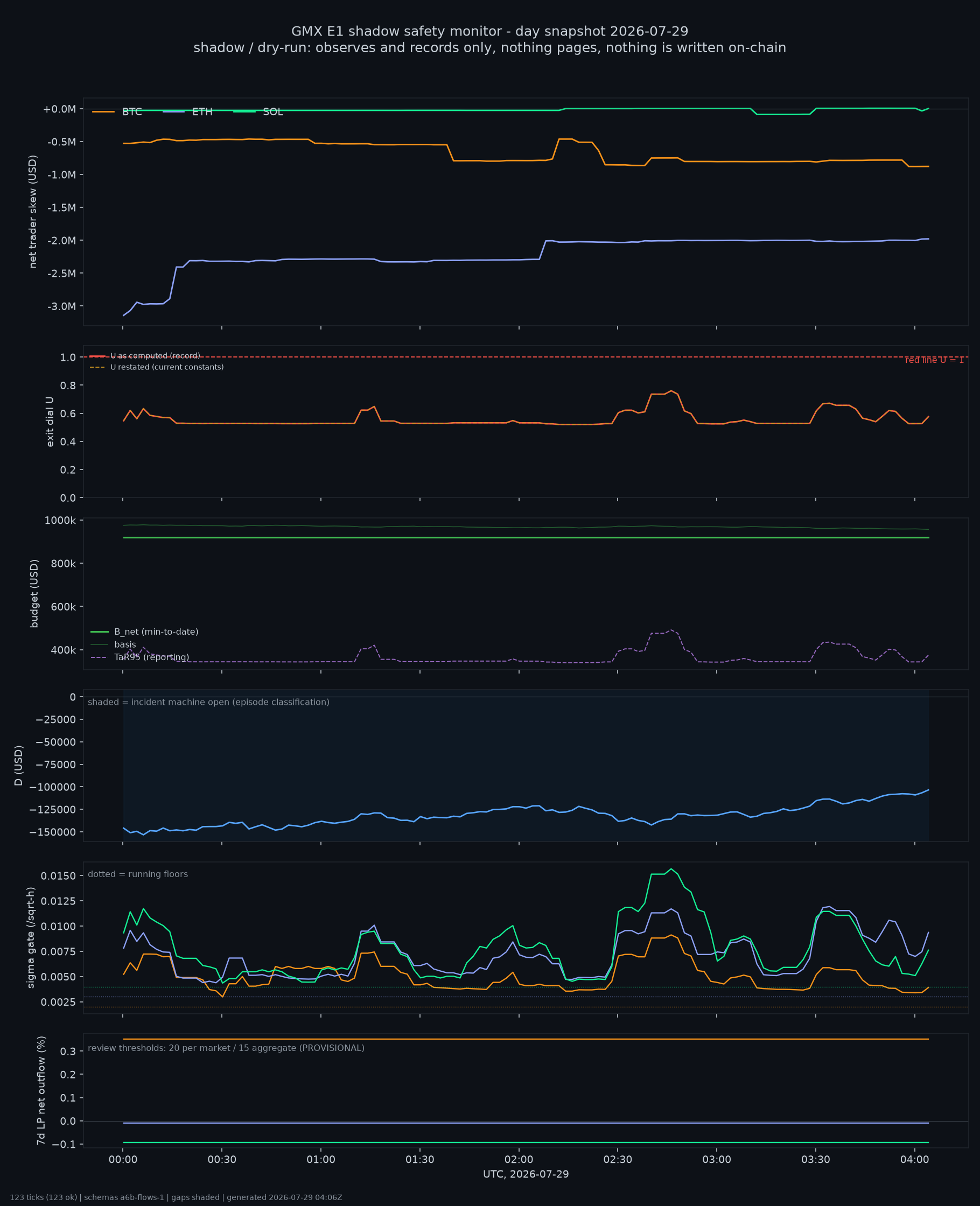Click the 'D (USD)' axis label
980x1206 pixels.
19,765
